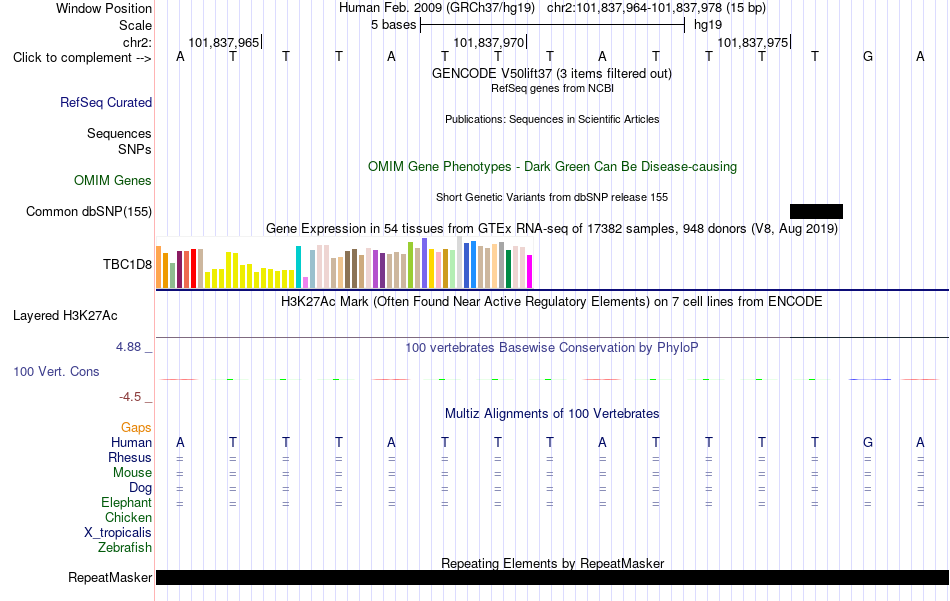Click the RefSeq Curated track label
The height and width of the screenshot is (601, 950).
point(106,102)
